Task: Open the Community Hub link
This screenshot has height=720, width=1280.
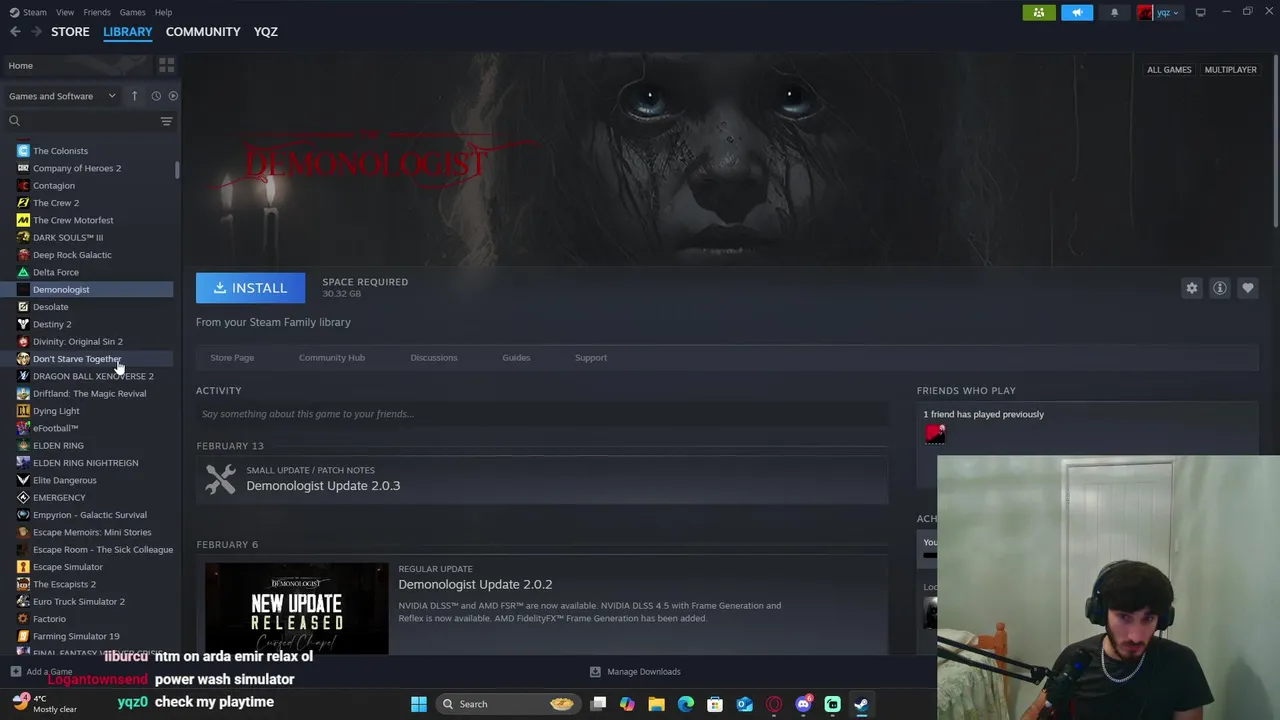Action: tap(332, 358)
